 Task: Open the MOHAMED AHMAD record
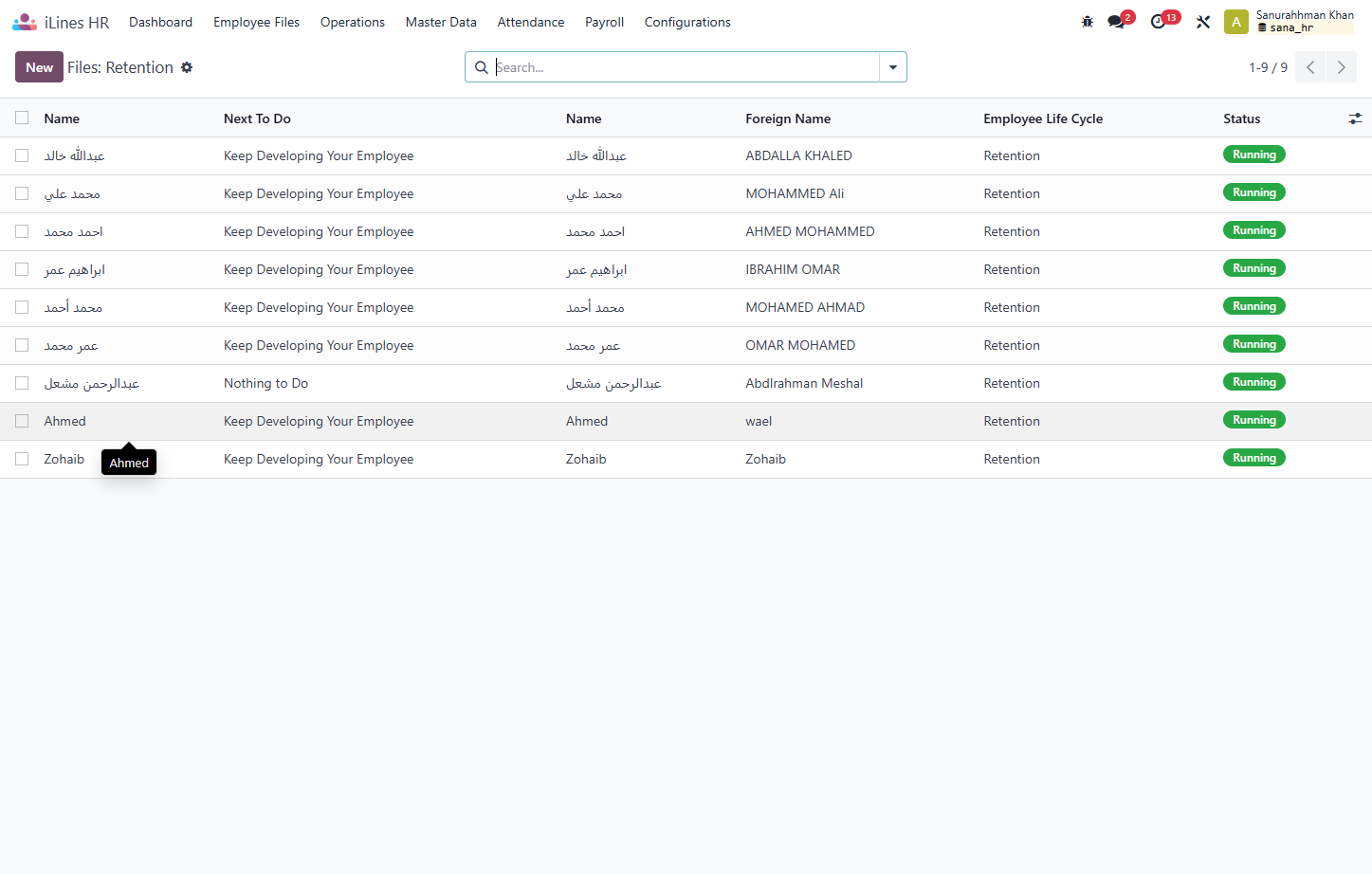(x=805, y=307)
